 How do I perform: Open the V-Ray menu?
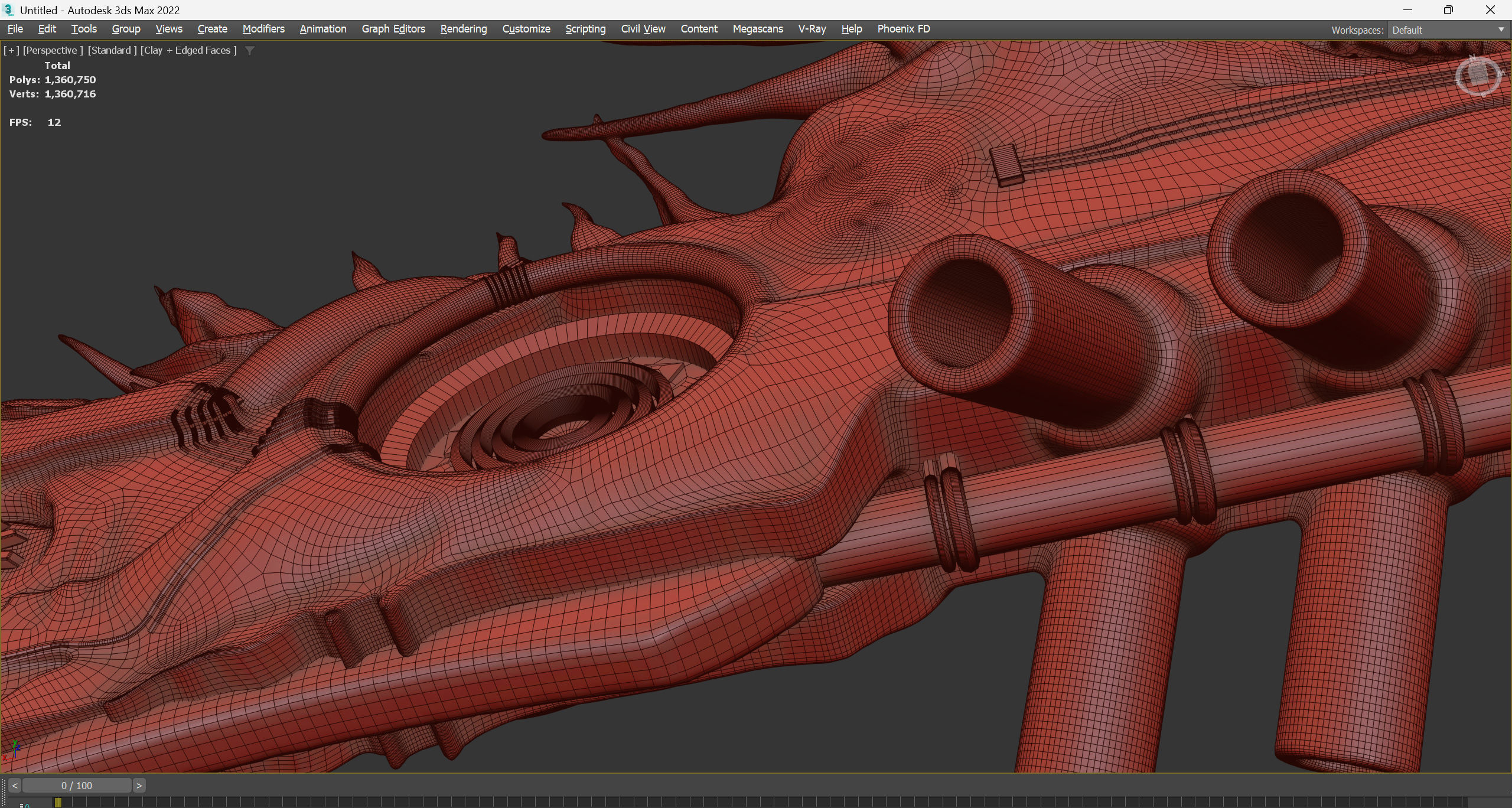tap(812, 29)
